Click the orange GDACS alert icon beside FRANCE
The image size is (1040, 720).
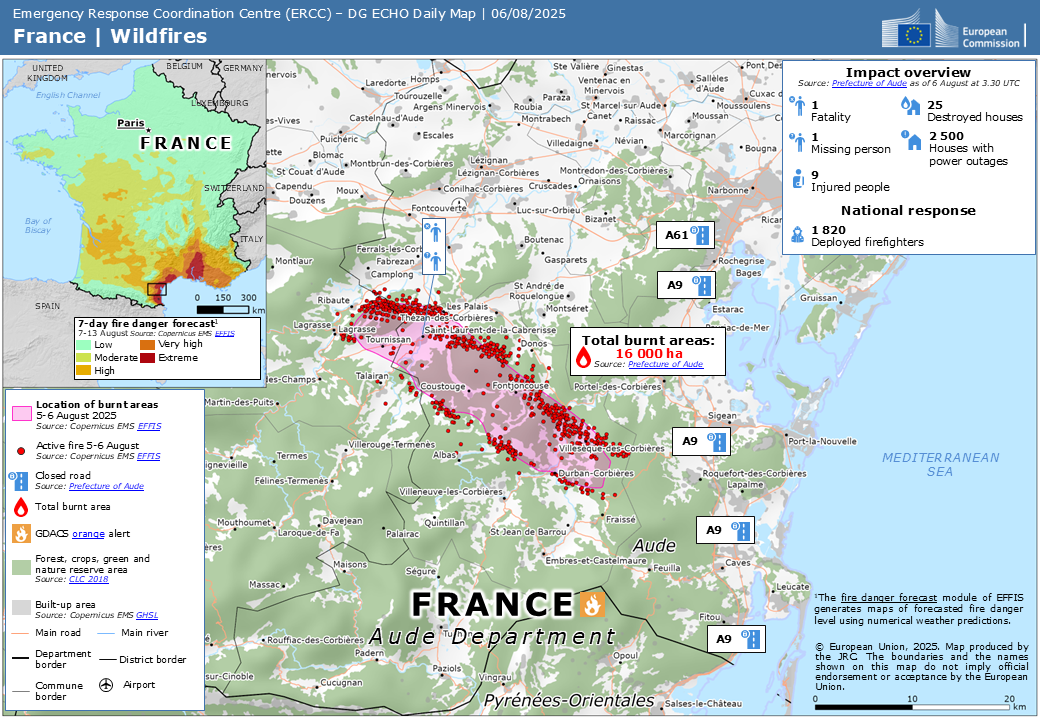coord(593,604)
